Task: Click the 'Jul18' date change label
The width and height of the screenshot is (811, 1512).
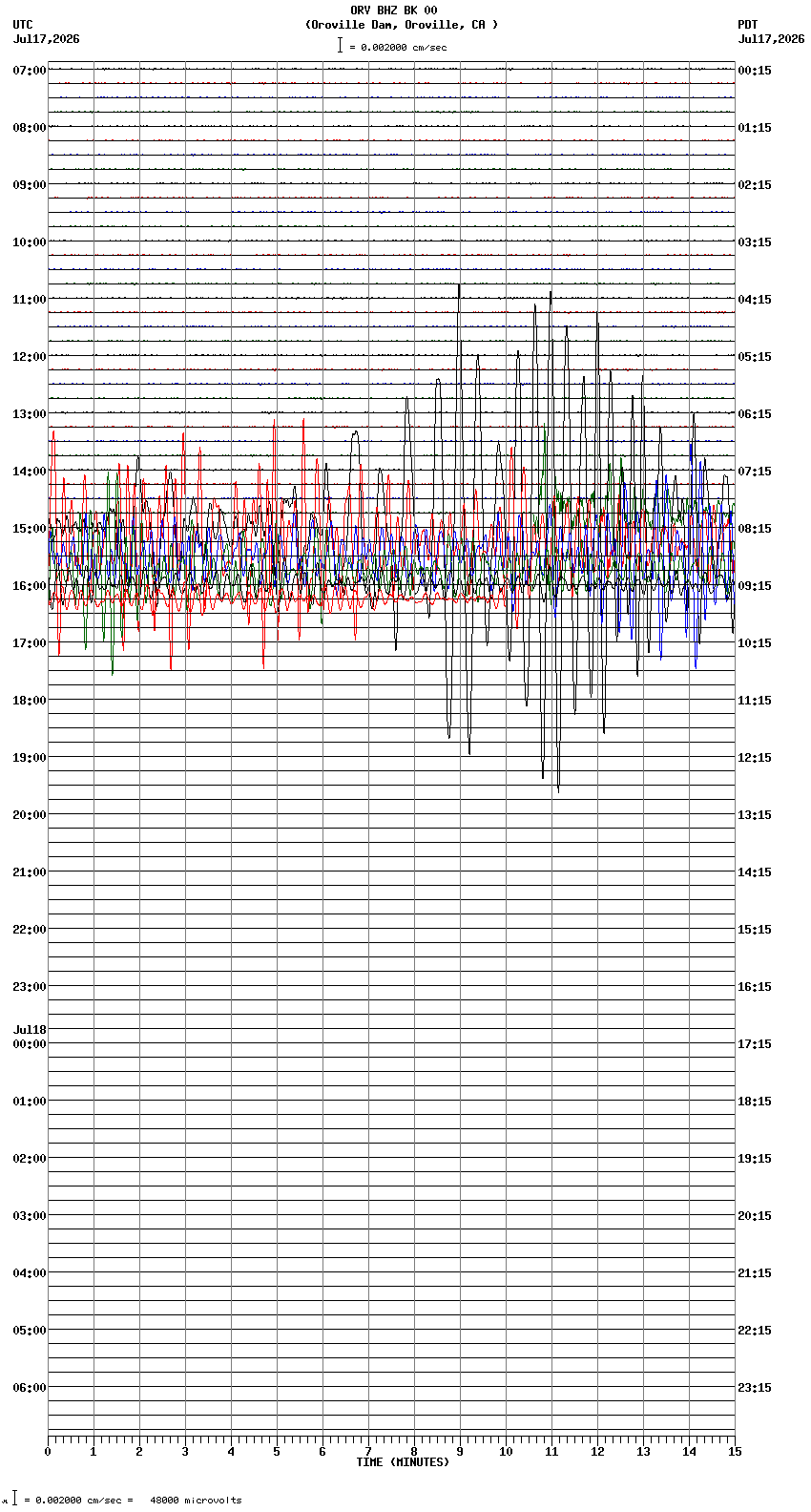Action: (x=30, y=1030)
